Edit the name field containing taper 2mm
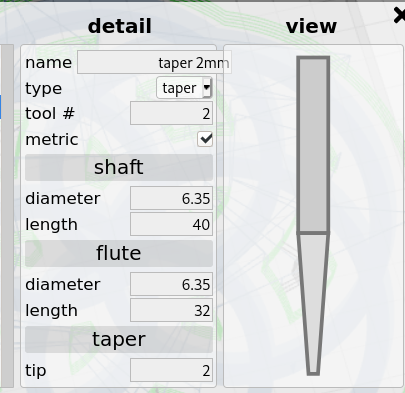This screenshot has height=393, width=405. click(x=154, y=62)
